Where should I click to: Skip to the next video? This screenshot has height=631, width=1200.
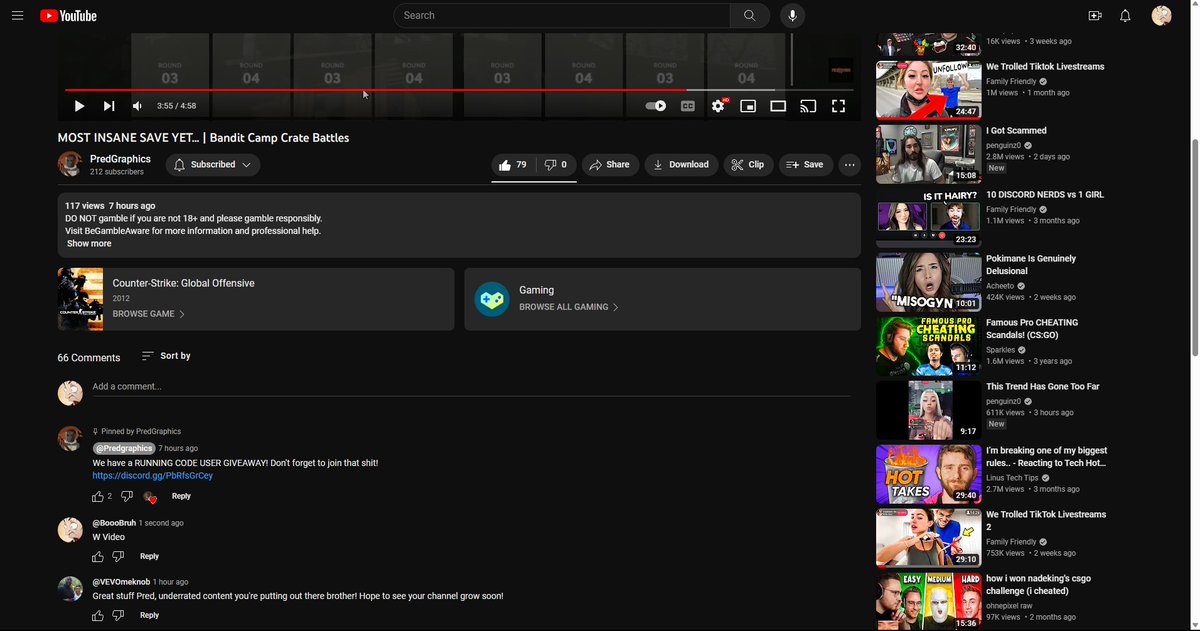click(x=109, y=106)
